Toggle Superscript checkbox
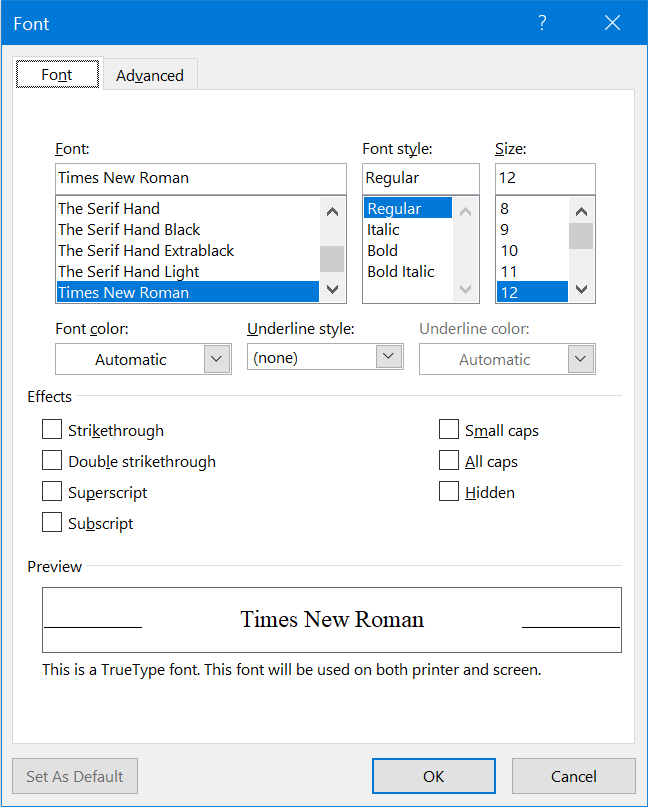648x807 pixels. (52, 491)
